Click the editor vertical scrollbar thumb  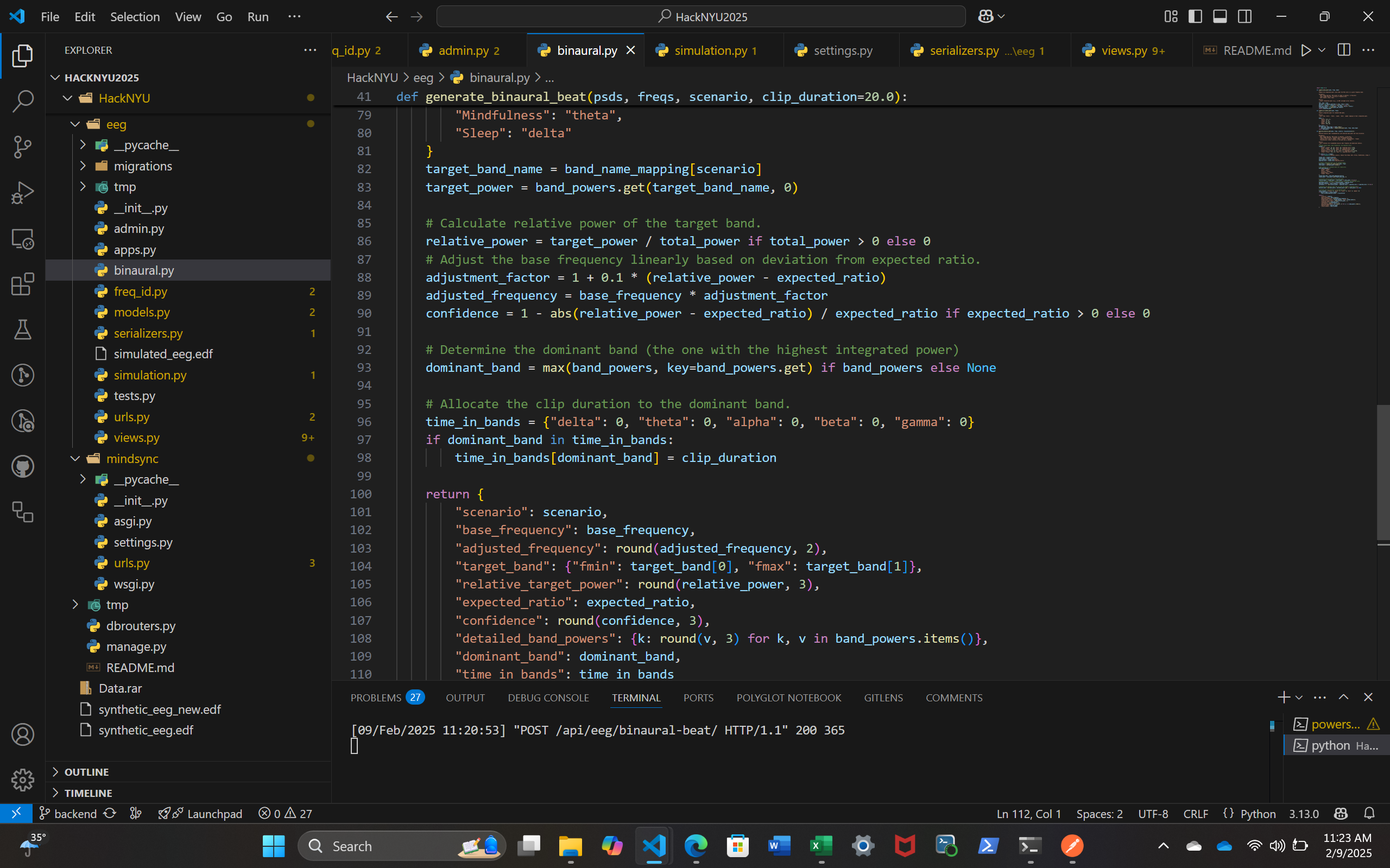pos(1382,472)
